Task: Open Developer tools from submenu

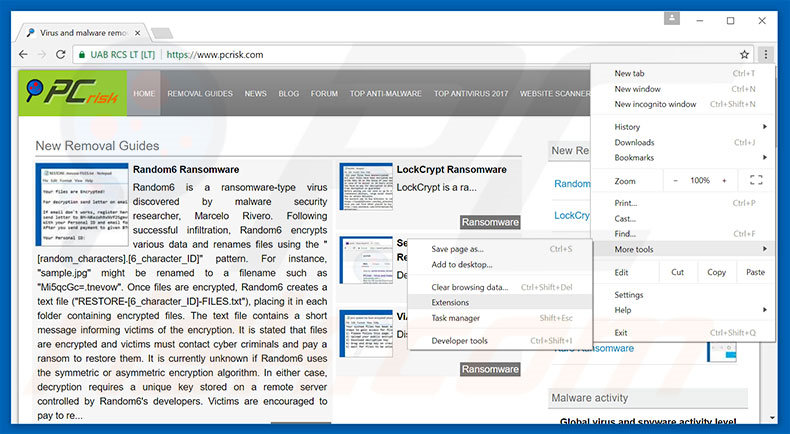Action: point(500,341)
